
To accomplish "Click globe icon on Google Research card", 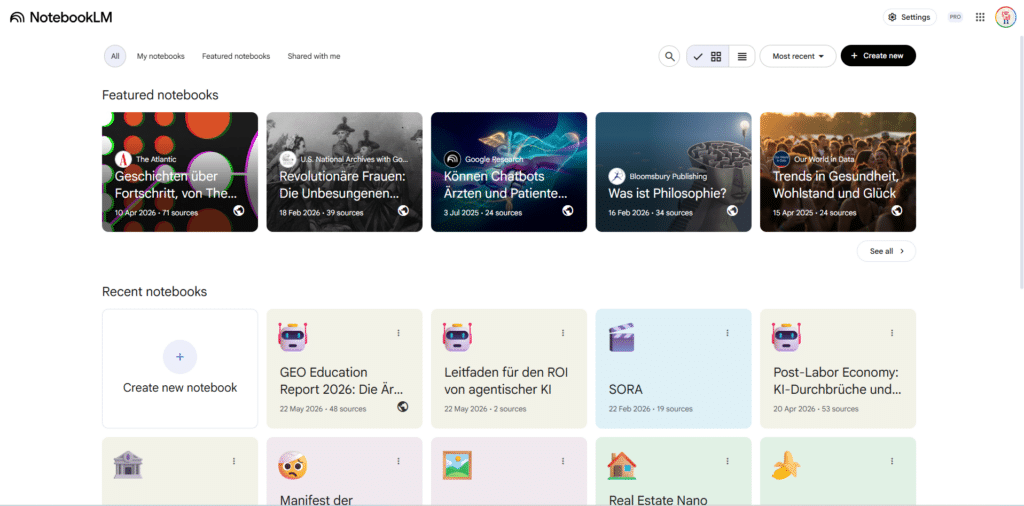I will click(x=568, y=211).
